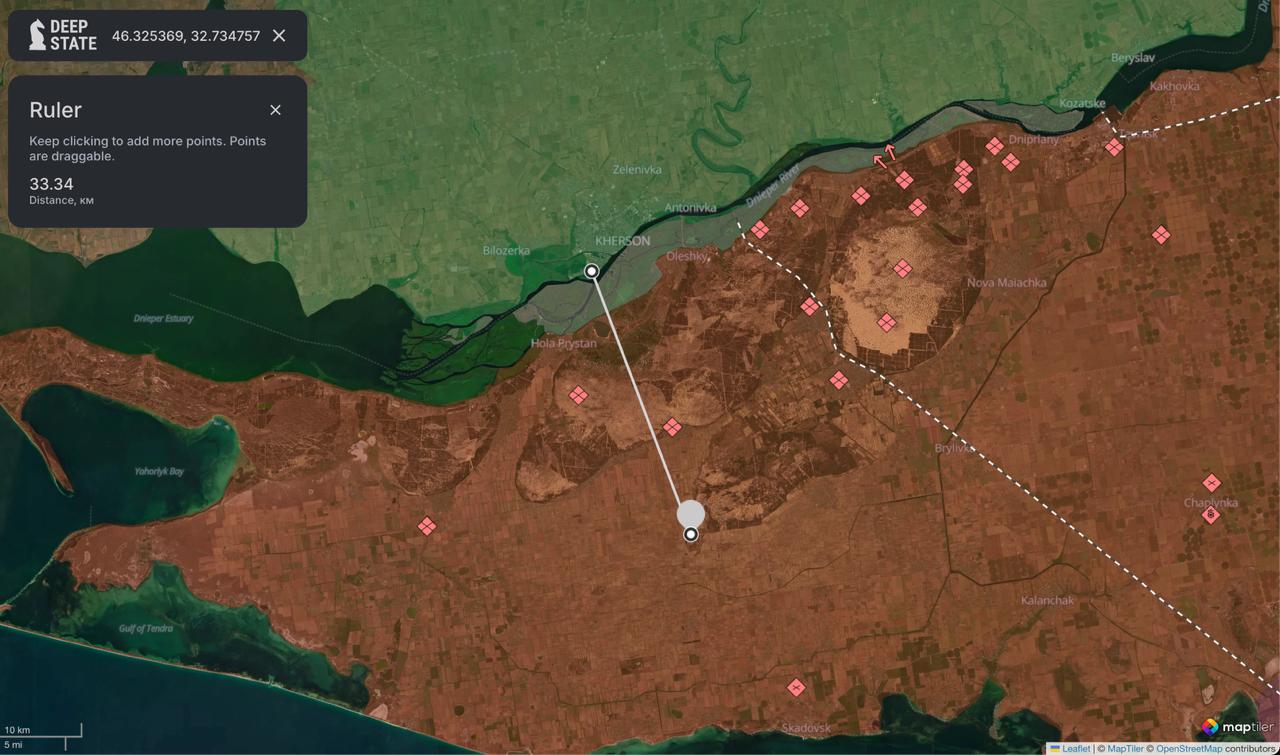Viewport: 1280px width, 755px height.
Task: Select the unit marker directly above Chaplynka label
Action: [1212, 483]
